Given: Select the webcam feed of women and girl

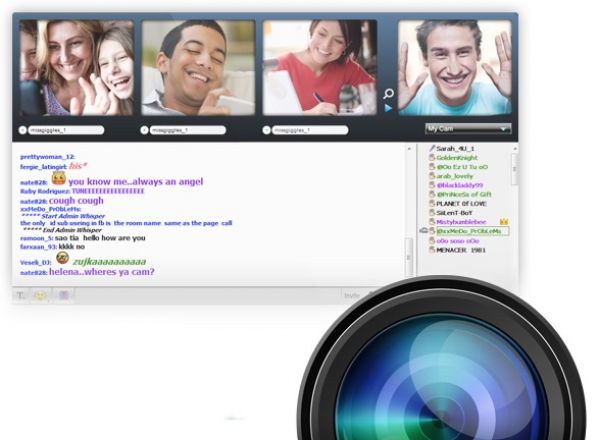Looking at the screenshot, I should [x=77, y=68].
